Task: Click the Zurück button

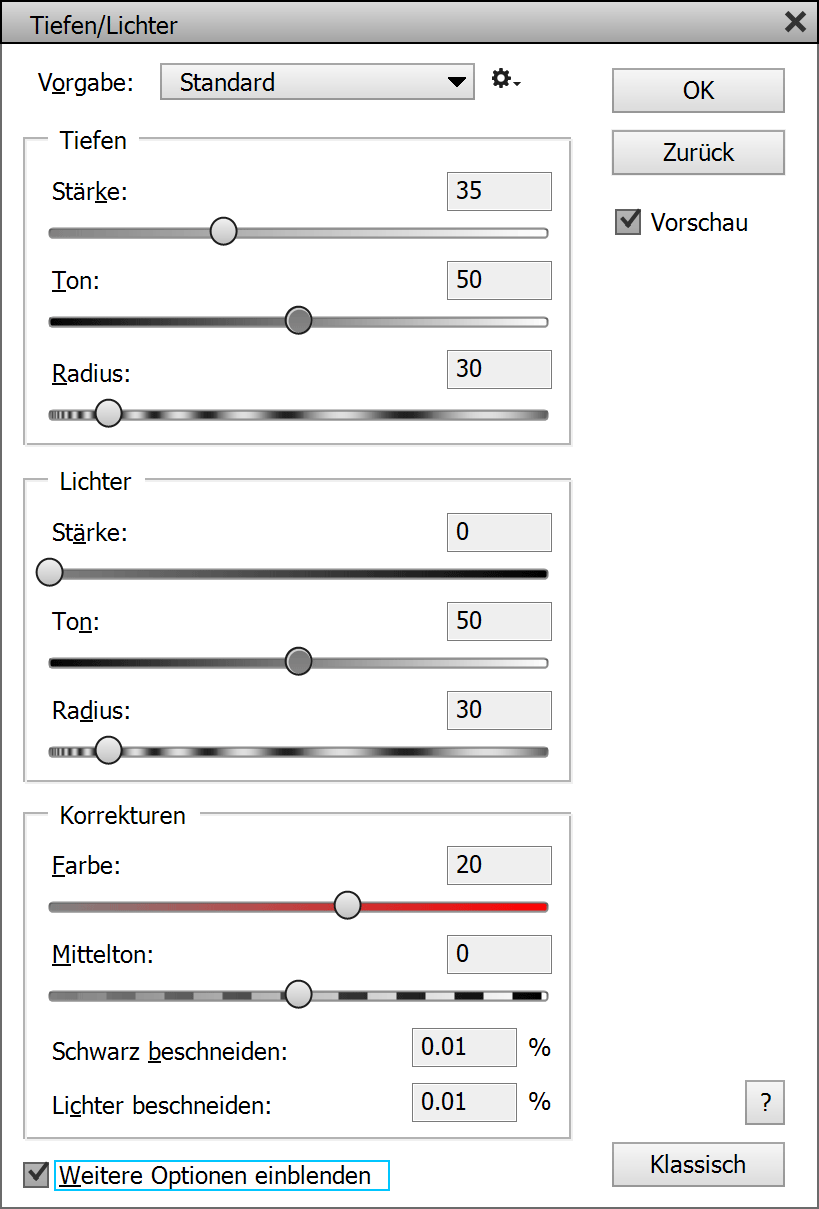Action: pos(698,153)
